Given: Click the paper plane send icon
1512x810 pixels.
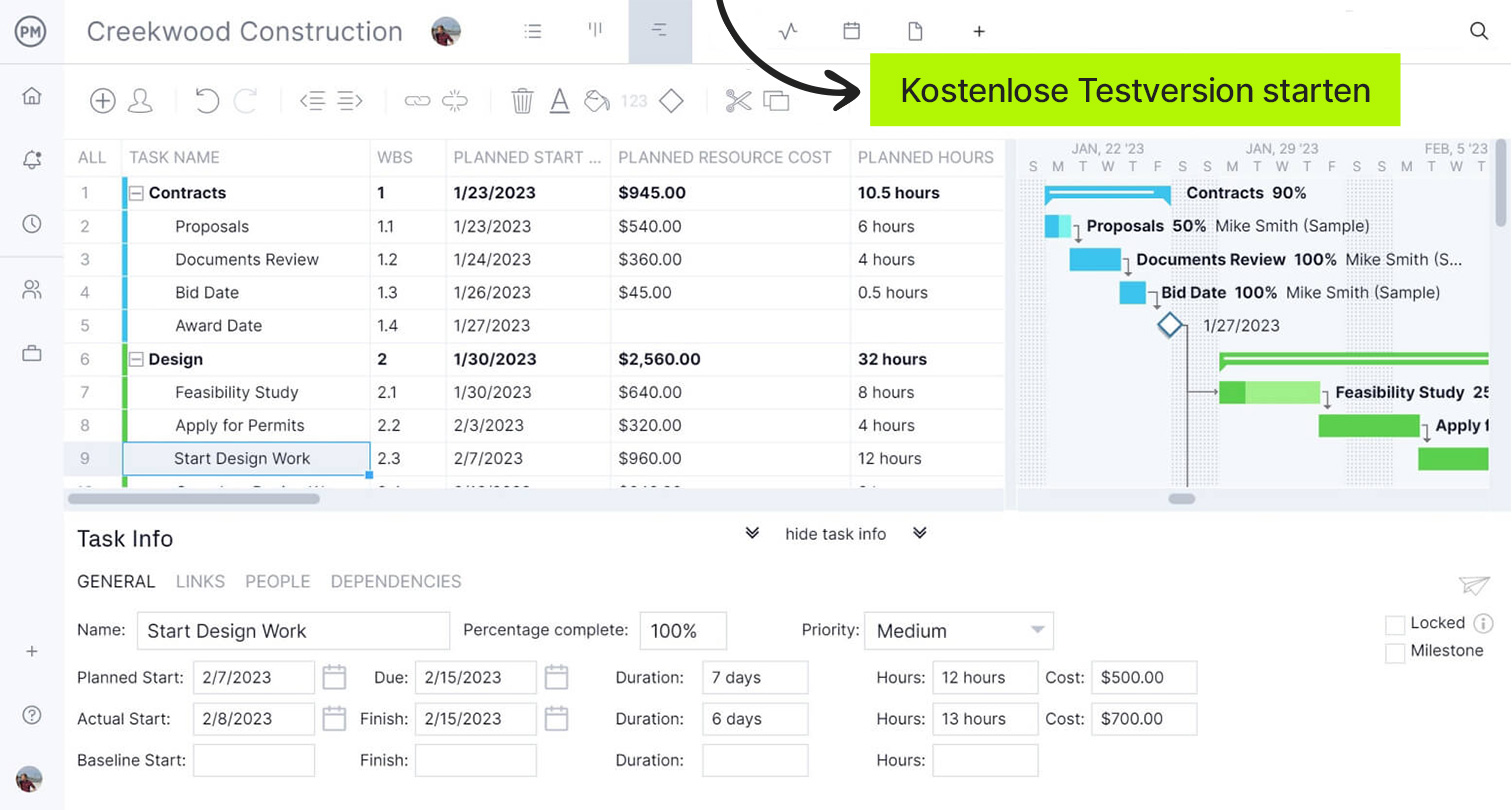Looking at the screenshot, I should 1474,585.
